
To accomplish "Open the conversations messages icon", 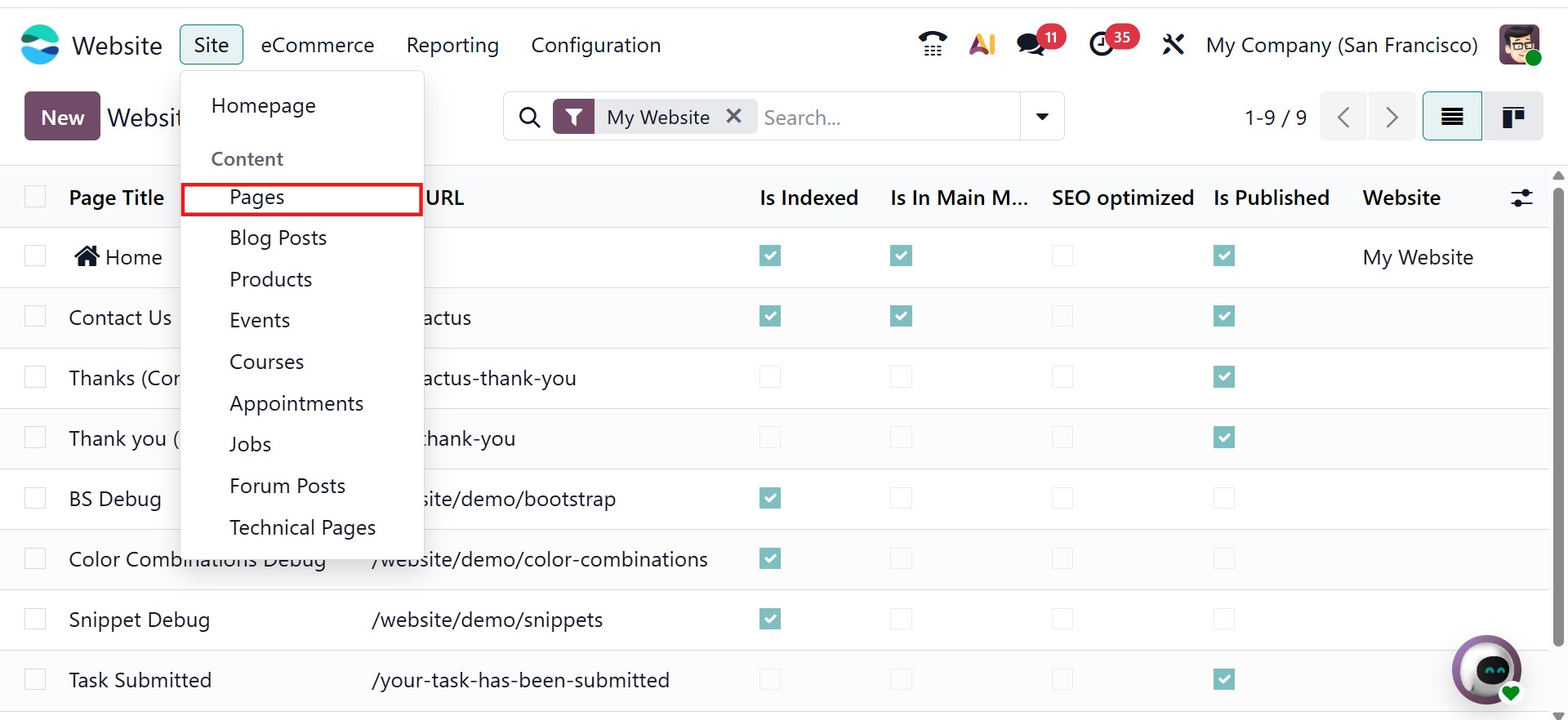I will click(1031, 44).
